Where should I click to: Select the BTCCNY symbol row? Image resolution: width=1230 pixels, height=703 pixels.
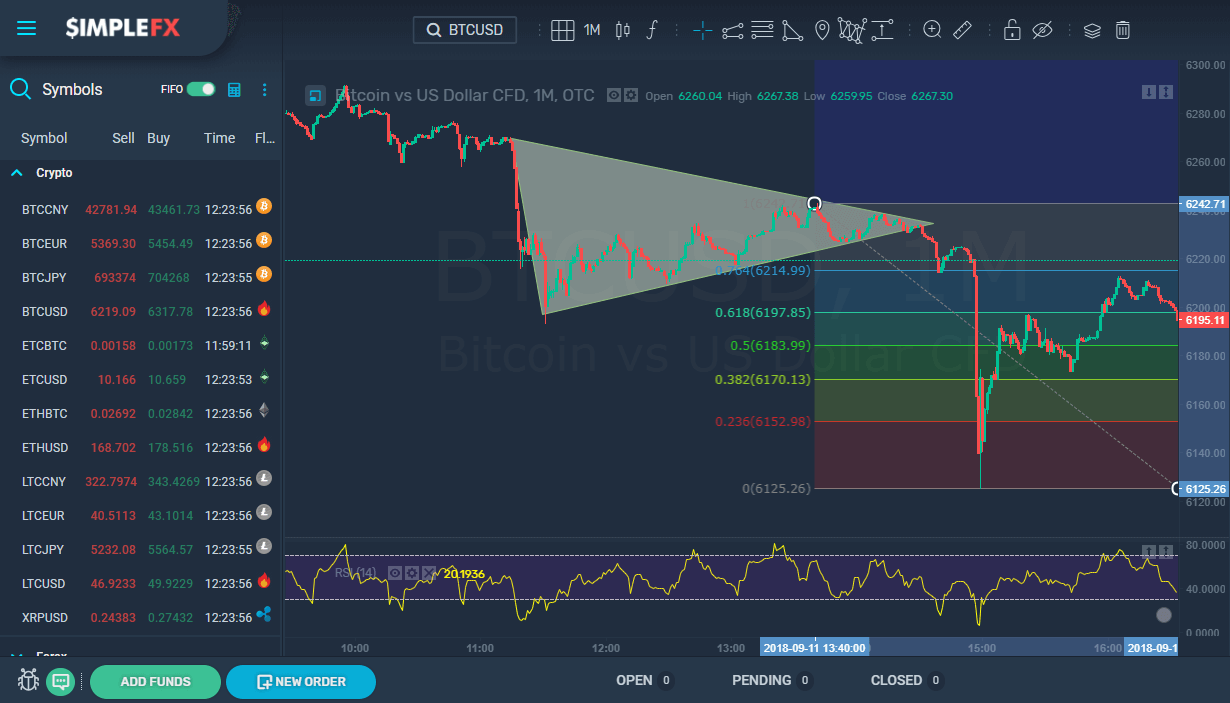(140, 209)
